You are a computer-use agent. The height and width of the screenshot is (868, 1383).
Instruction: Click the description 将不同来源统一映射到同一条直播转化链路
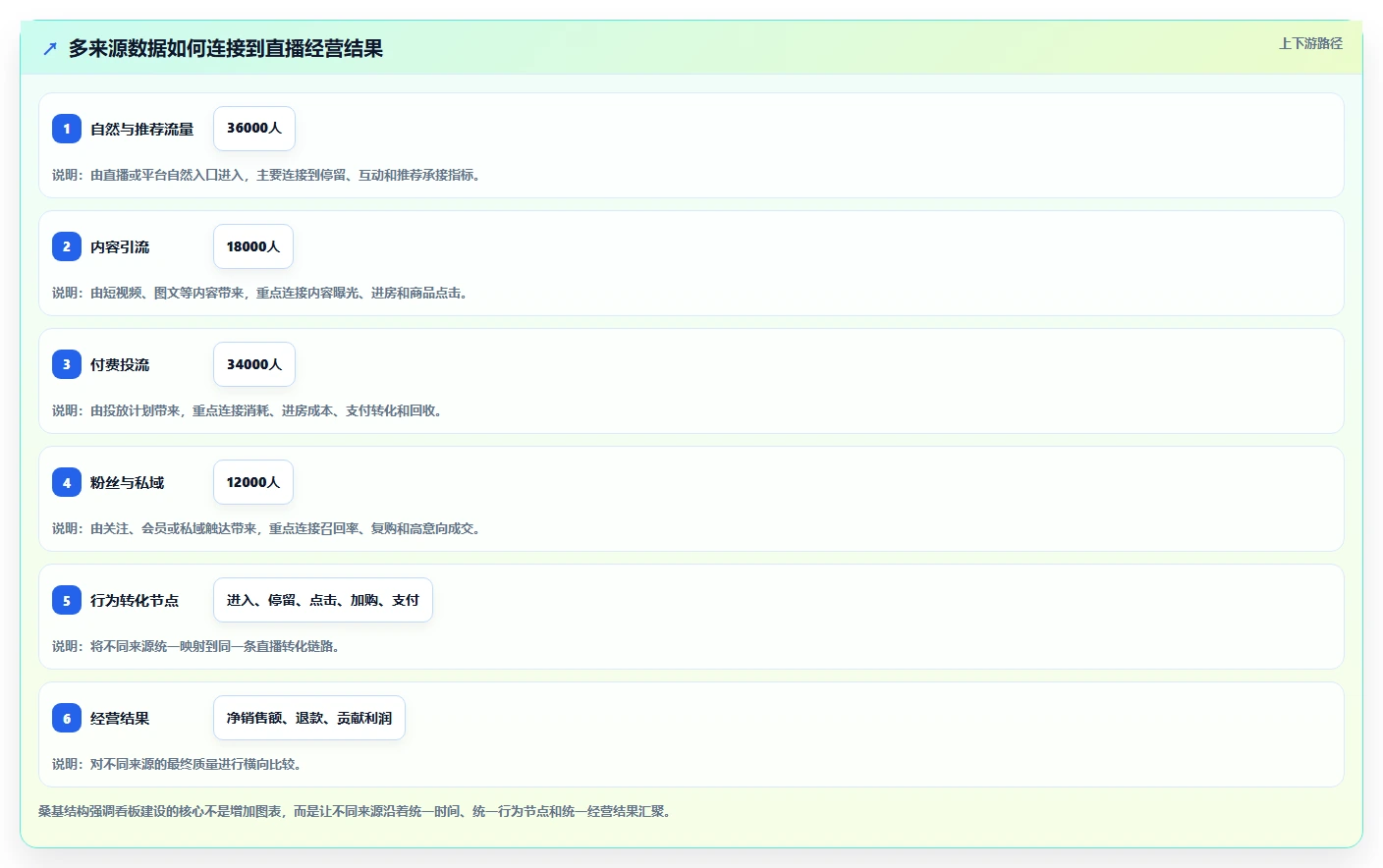click(x=196, y=646)
